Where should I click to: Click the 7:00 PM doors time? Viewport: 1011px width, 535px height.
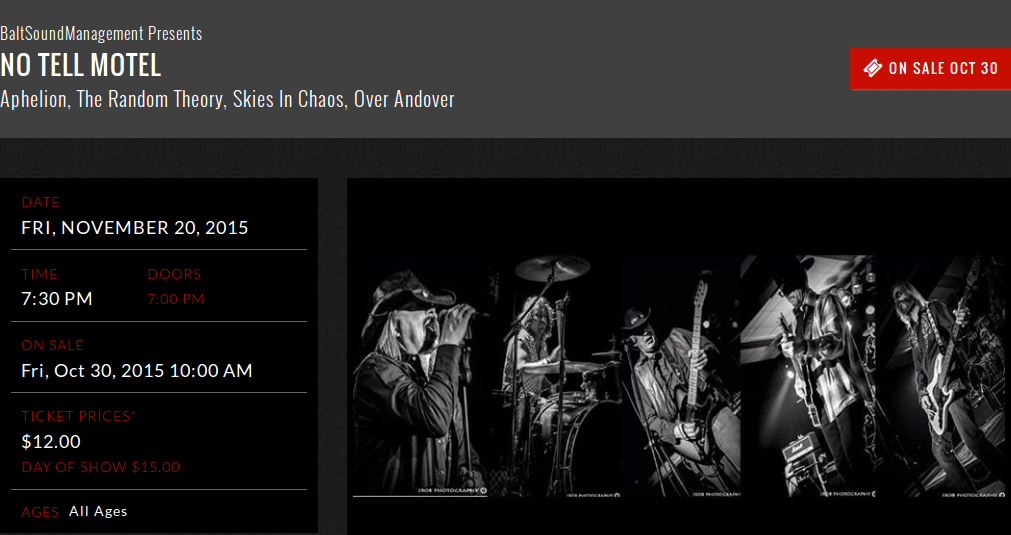pos(176,299)
